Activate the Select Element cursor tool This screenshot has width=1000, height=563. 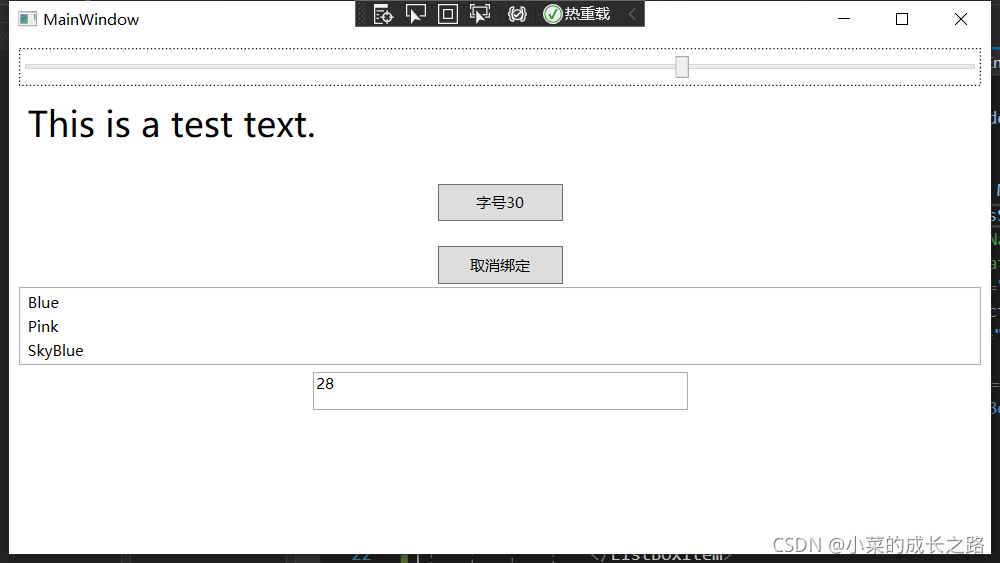416,14
